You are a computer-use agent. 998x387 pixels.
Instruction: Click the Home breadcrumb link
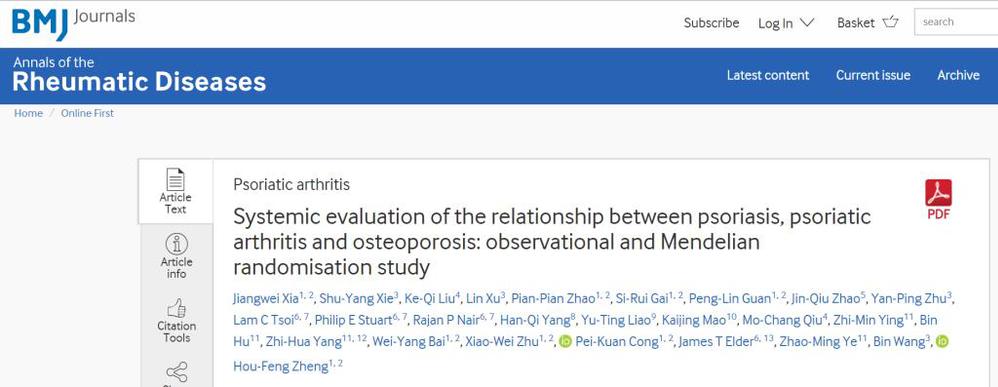28,113
